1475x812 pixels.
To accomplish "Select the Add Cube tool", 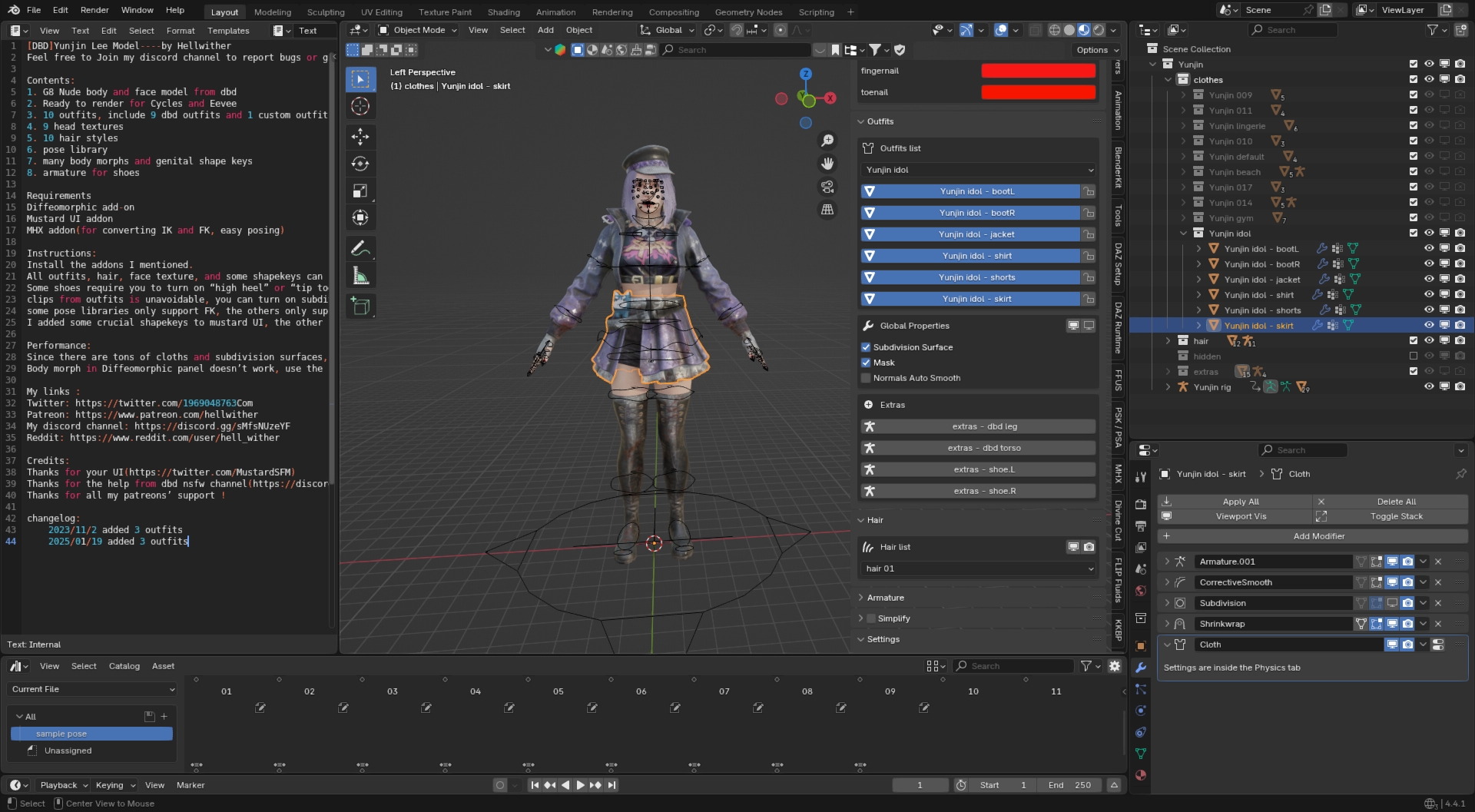I will pyautogui.click(x=360, y=306).
